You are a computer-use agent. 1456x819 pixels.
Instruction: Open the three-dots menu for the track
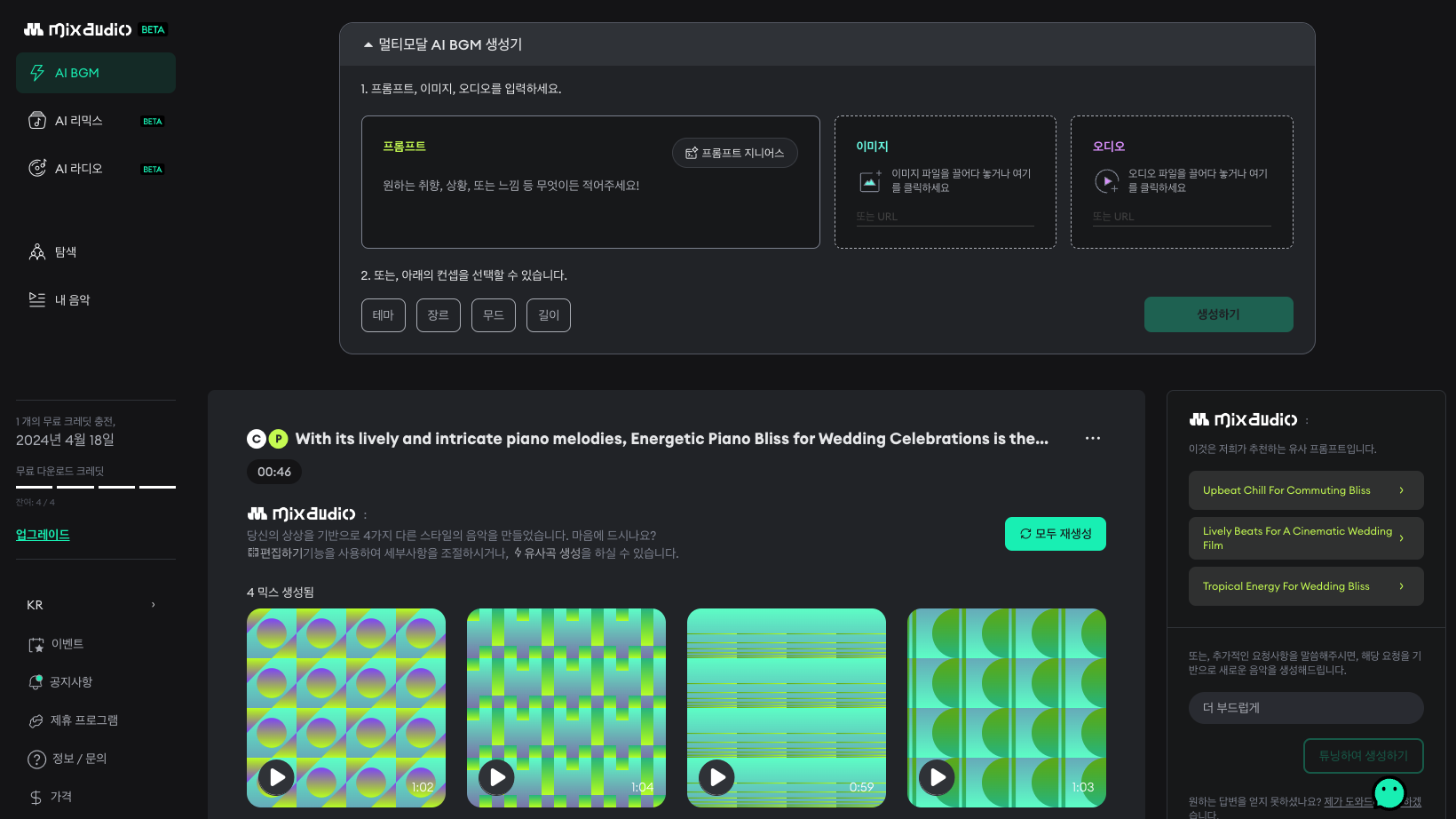1092,438
